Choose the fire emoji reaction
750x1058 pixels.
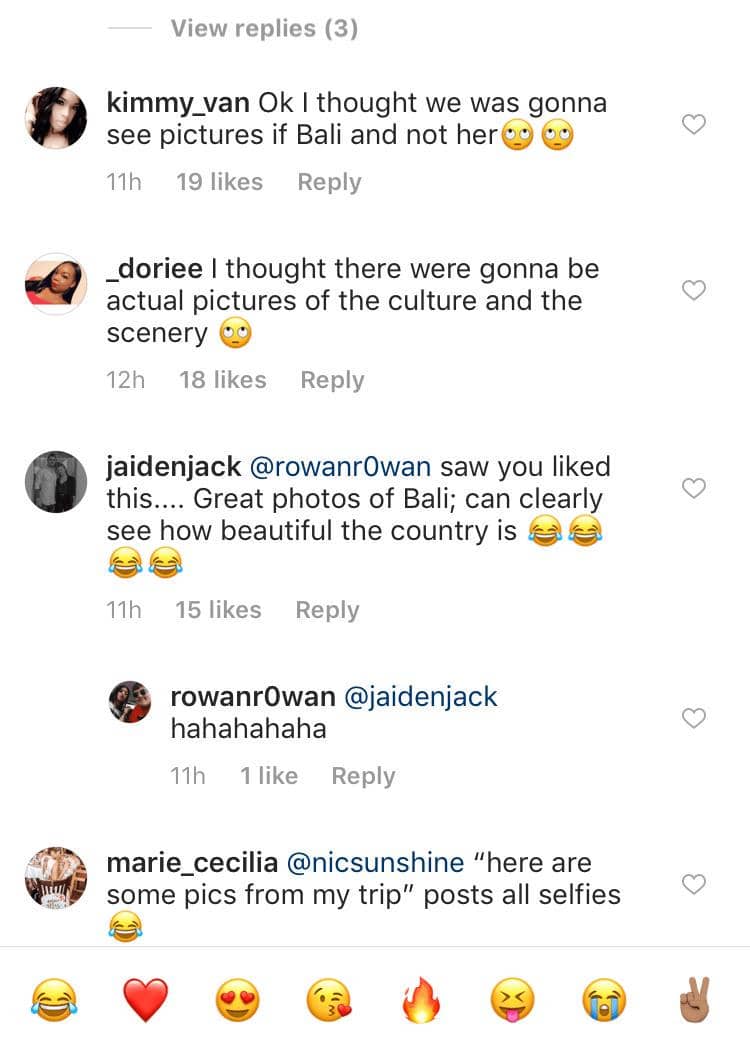click(x=421, y=1000)
